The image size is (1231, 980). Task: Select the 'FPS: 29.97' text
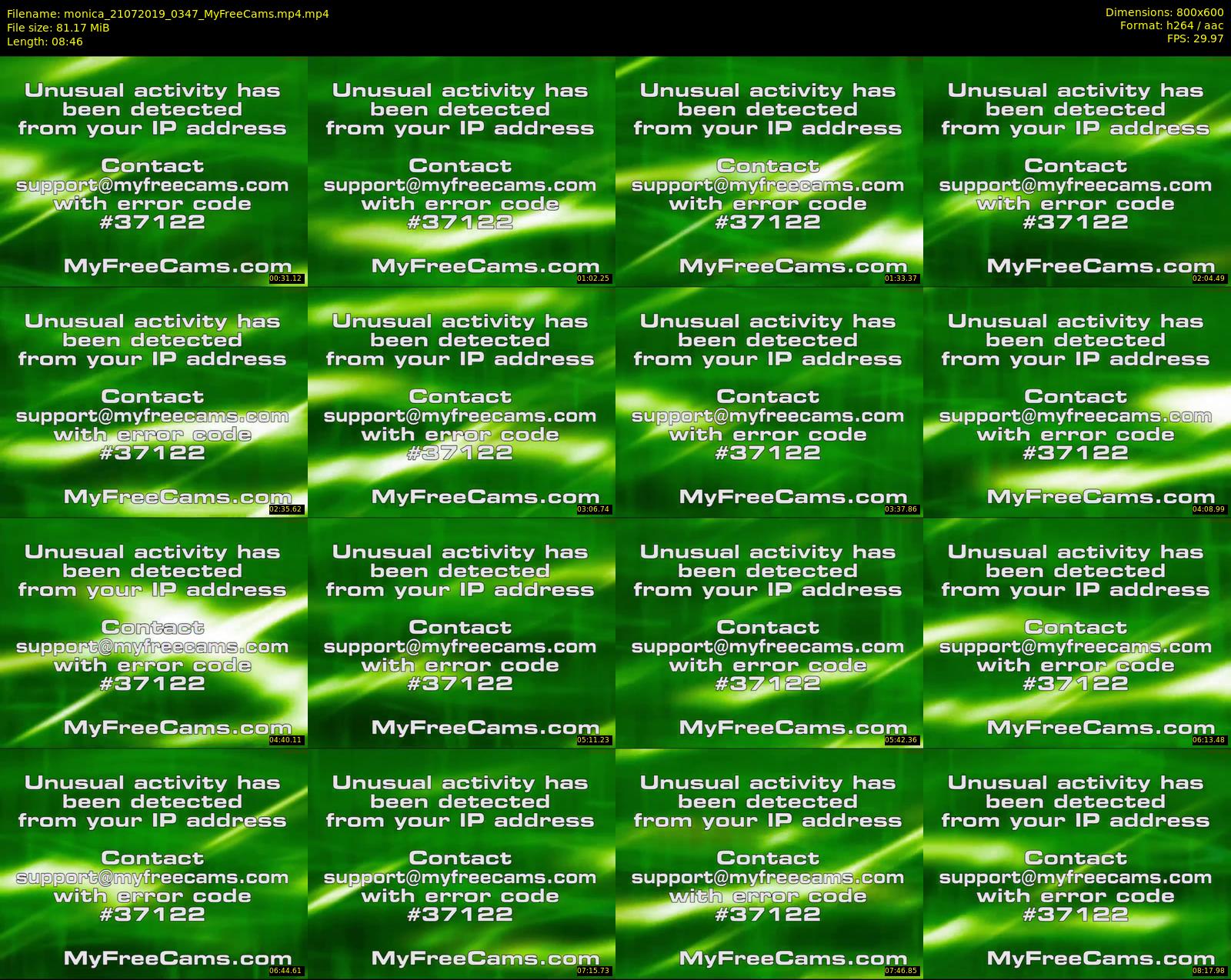pyautogui.click(x=1195, y=38)
